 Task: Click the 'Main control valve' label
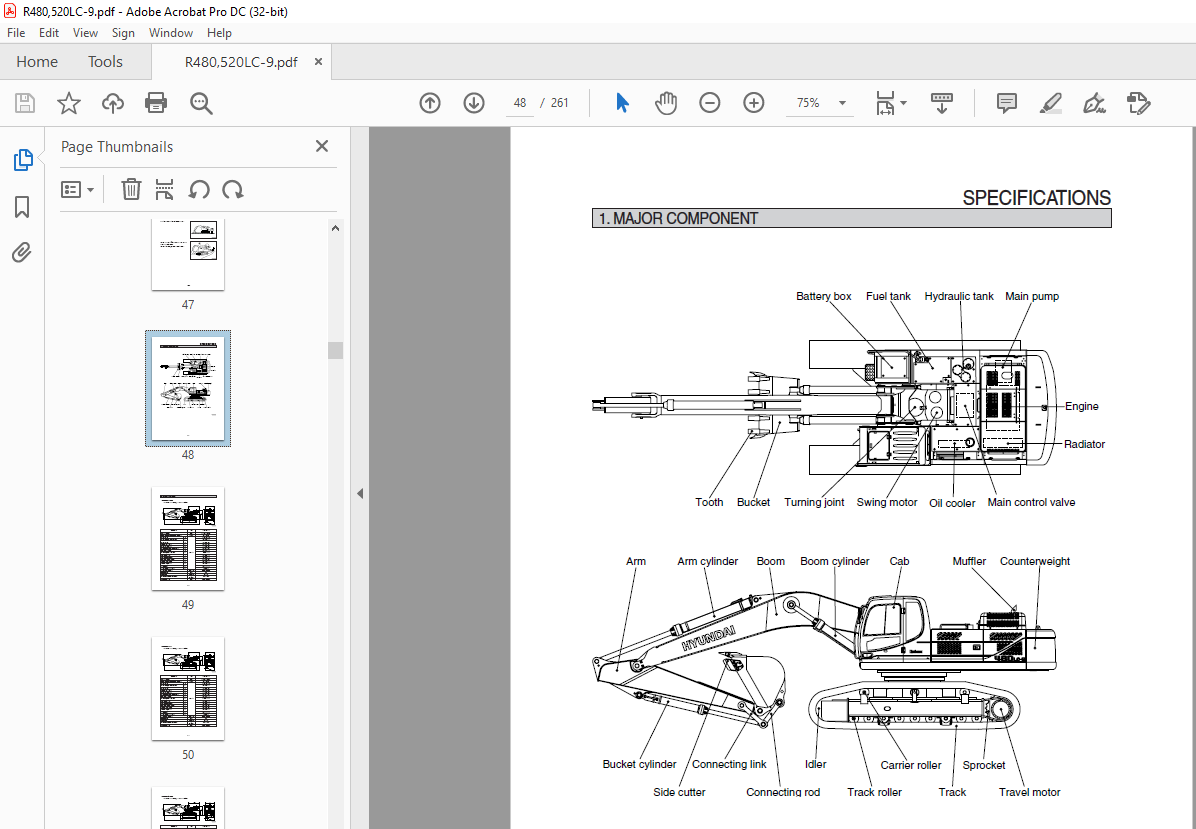tap(1031, 502)
